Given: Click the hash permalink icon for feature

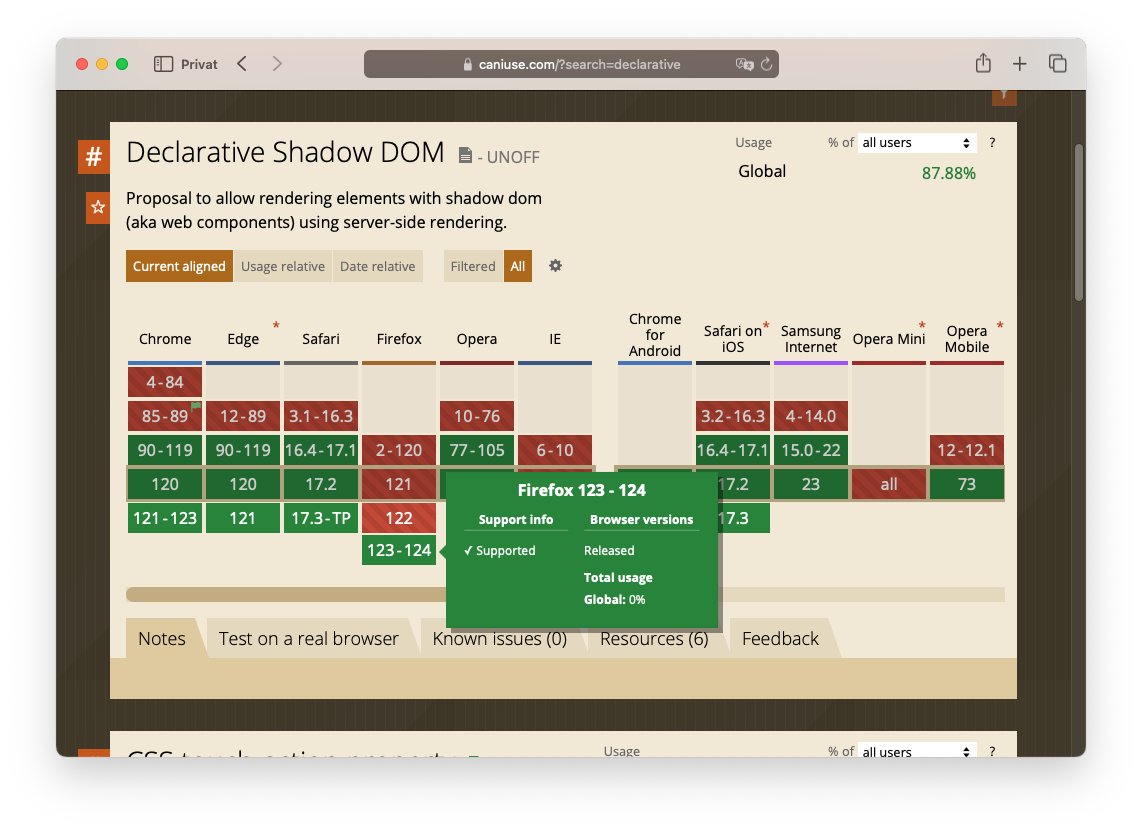Looking at the screenshot, I should pyautogui.click(x=94, y=157).
